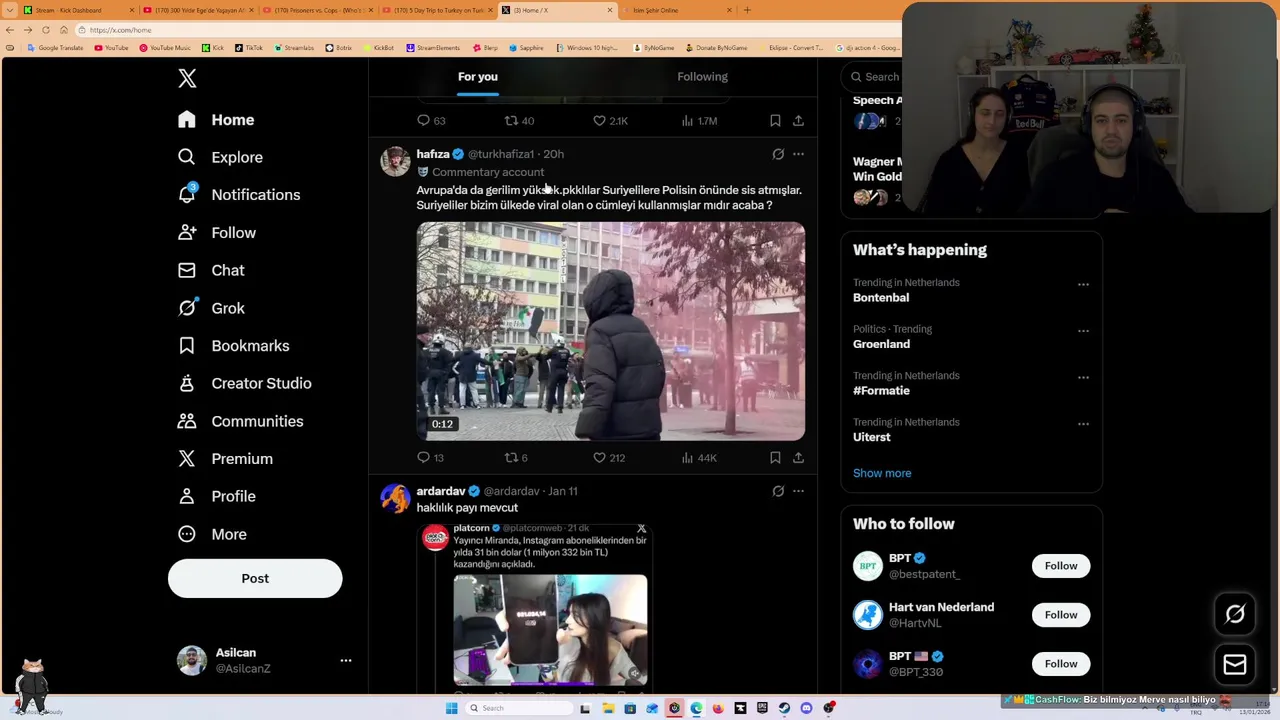The width and height of the screenshot is (1280, 720).
Task: Click the X logo in the sidebar
Action: (187, 78)
